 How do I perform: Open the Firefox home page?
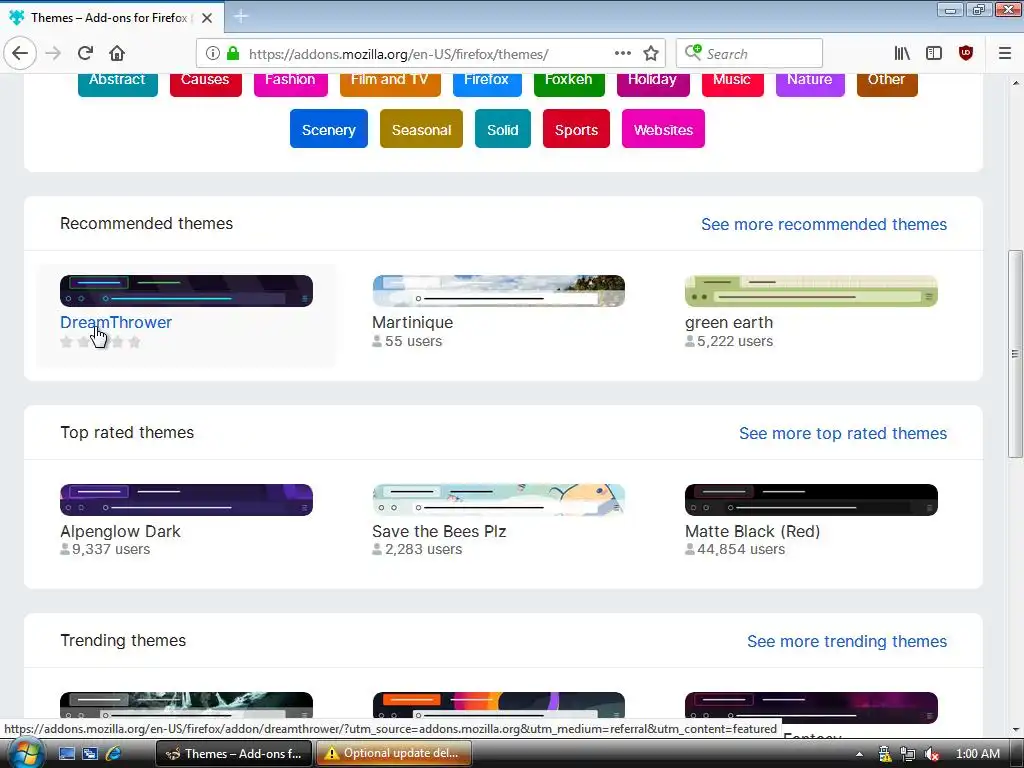(x=117, y=54)
